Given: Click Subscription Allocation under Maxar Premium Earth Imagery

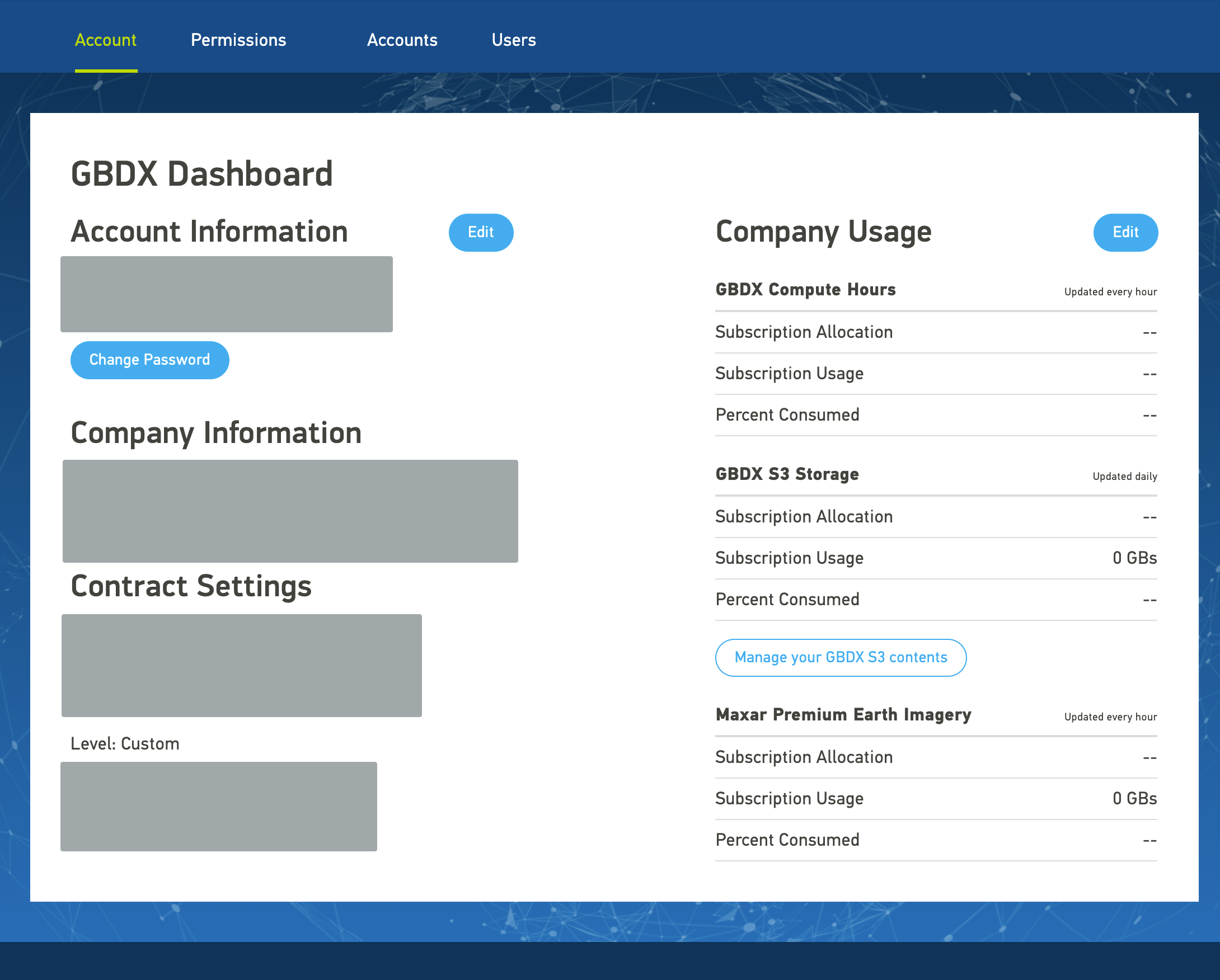Looking at the screenshot, I should tap(804, 757).
